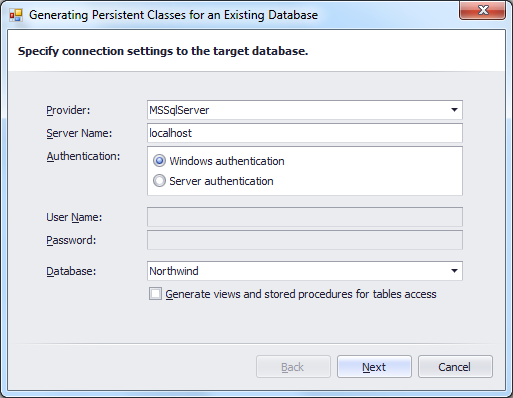Click the Server Name field containing localhost
Screen dimensions: 513x398
[305, 133]
